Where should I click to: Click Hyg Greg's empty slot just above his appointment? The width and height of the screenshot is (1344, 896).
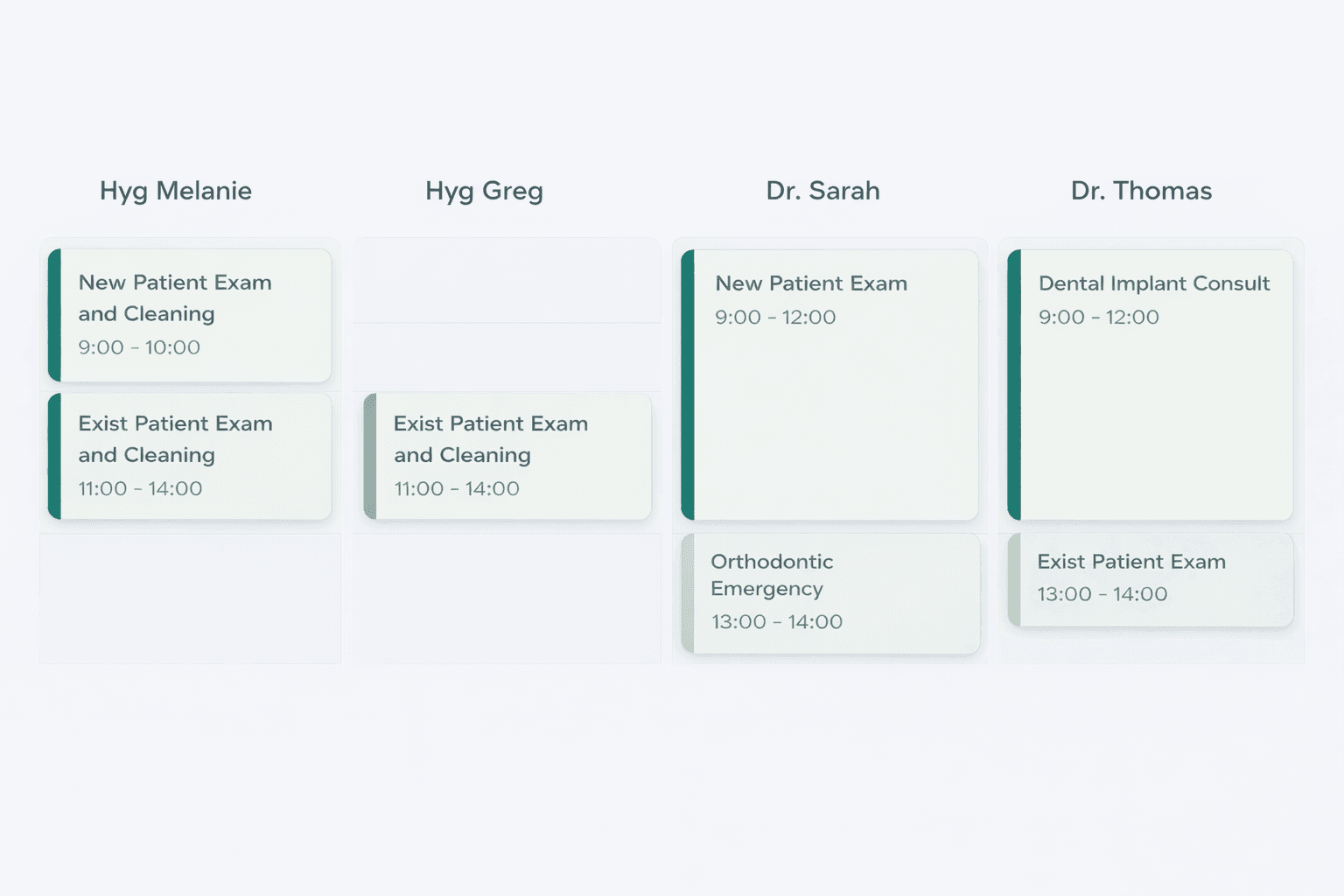pyautogui.click(x=507, y=357)
